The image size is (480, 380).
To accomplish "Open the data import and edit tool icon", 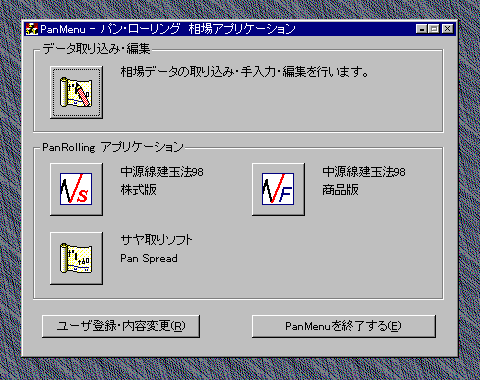I will tap(76, 92).
